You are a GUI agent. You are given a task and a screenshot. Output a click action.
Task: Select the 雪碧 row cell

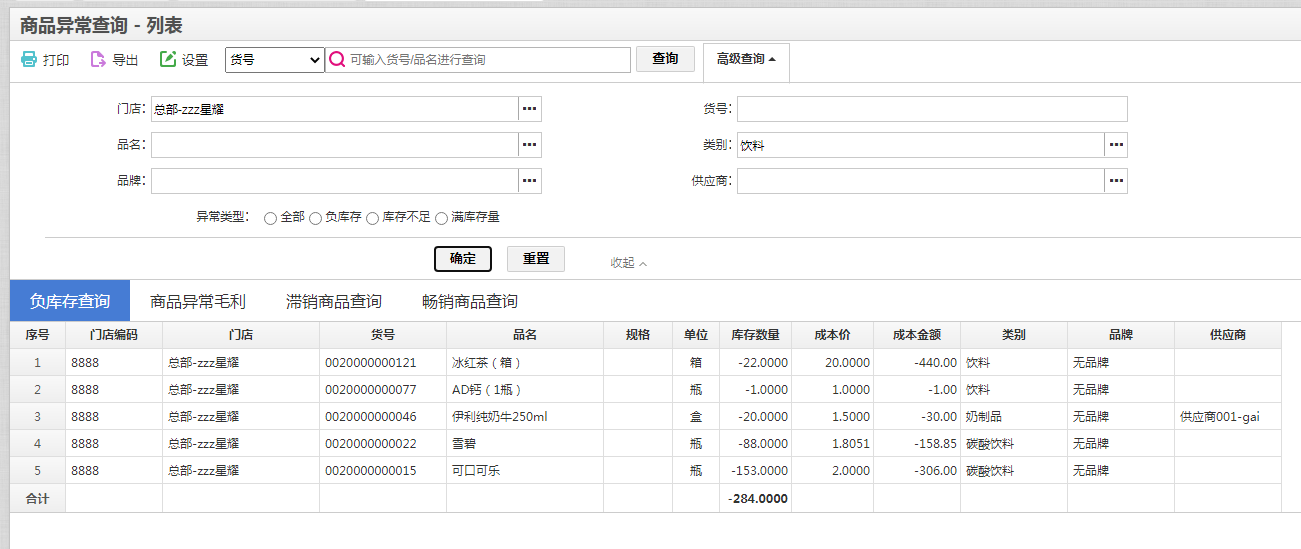525,443
